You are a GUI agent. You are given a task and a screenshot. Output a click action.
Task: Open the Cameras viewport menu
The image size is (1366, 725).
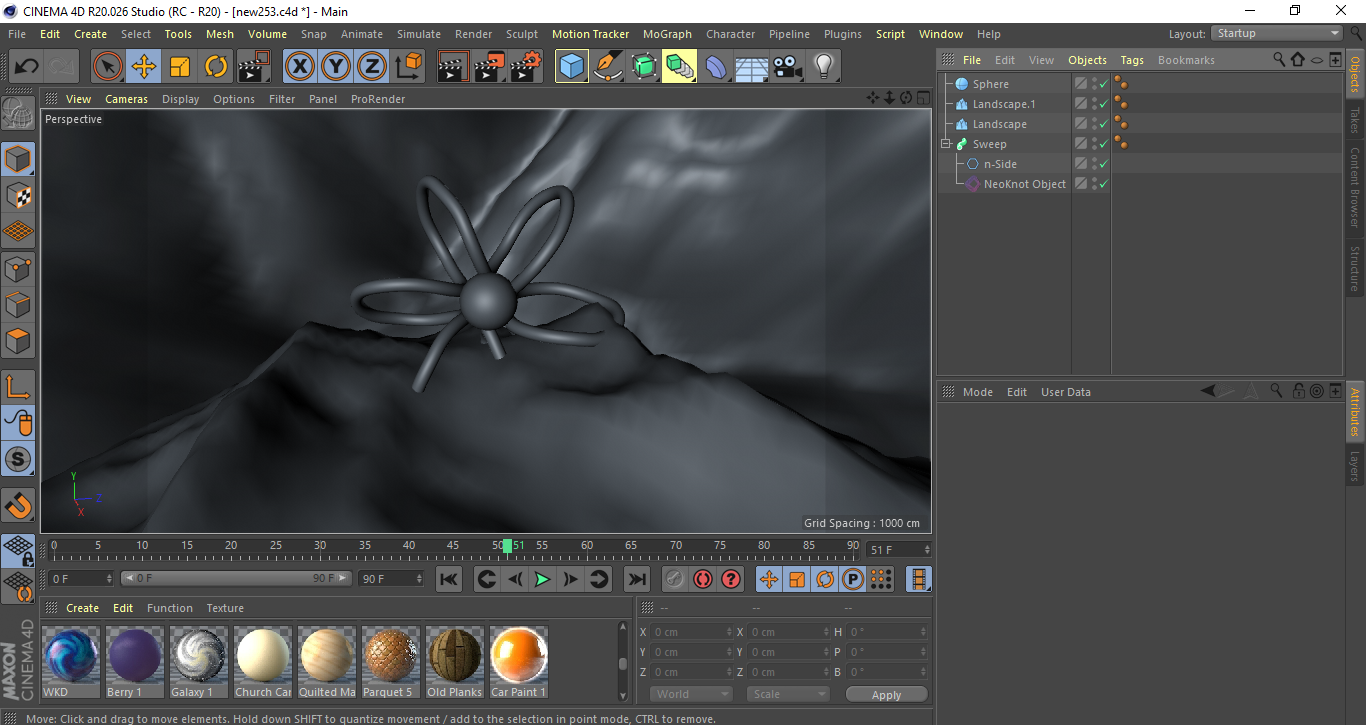click(x=126, y=99)
